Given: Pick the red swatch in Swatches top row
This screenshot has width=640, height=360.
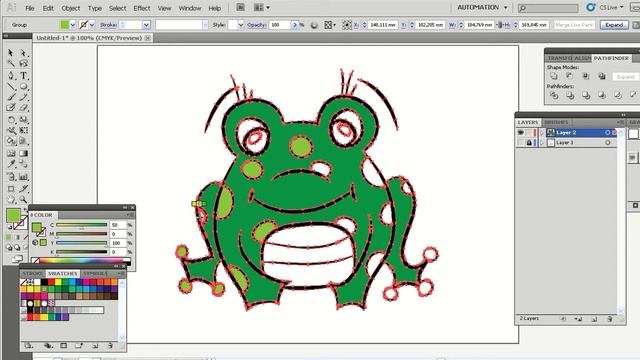Looking at the screenshot, I should pos(51,282).
